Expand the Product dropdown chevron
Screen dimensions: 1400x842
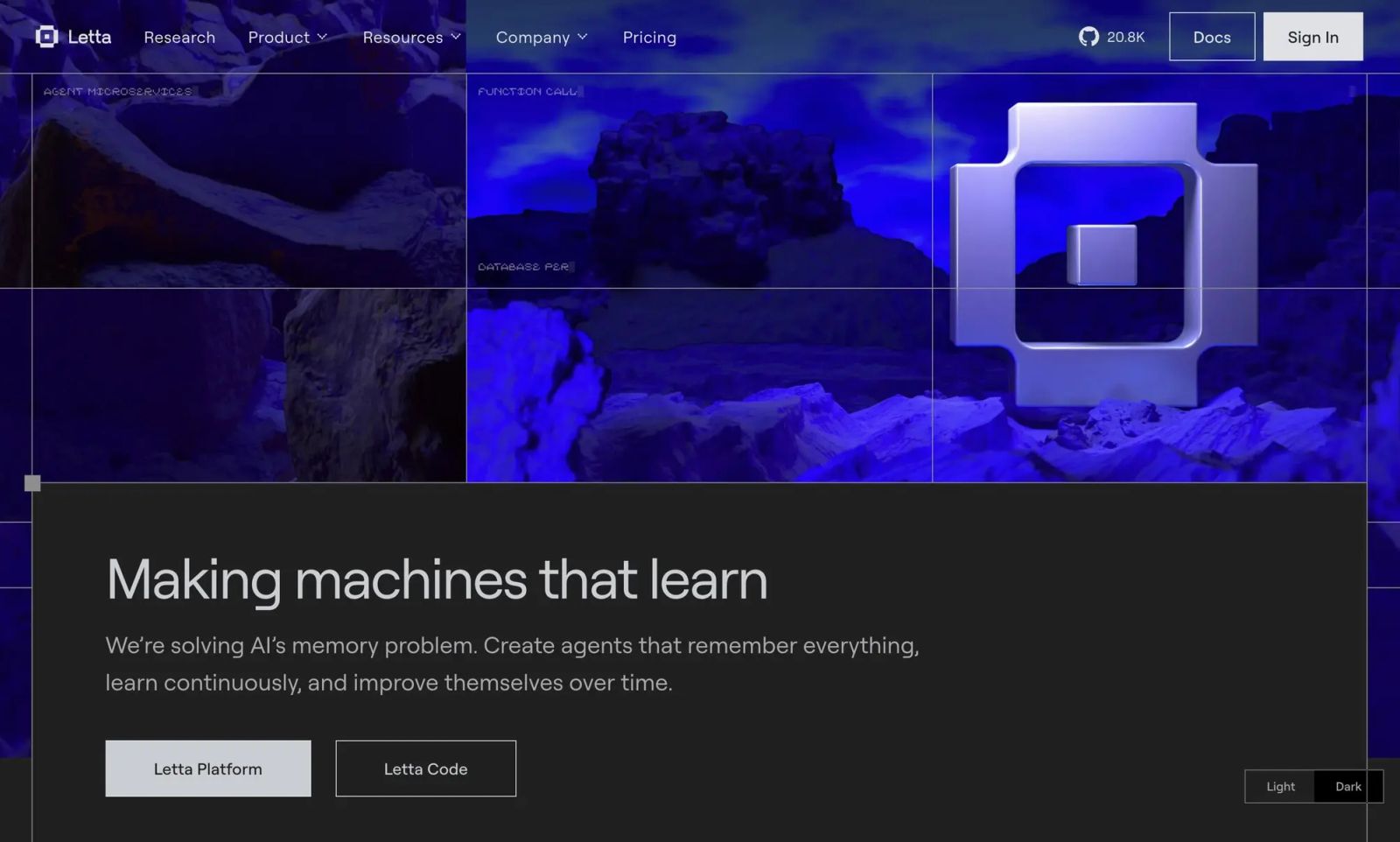coord(322,37)
